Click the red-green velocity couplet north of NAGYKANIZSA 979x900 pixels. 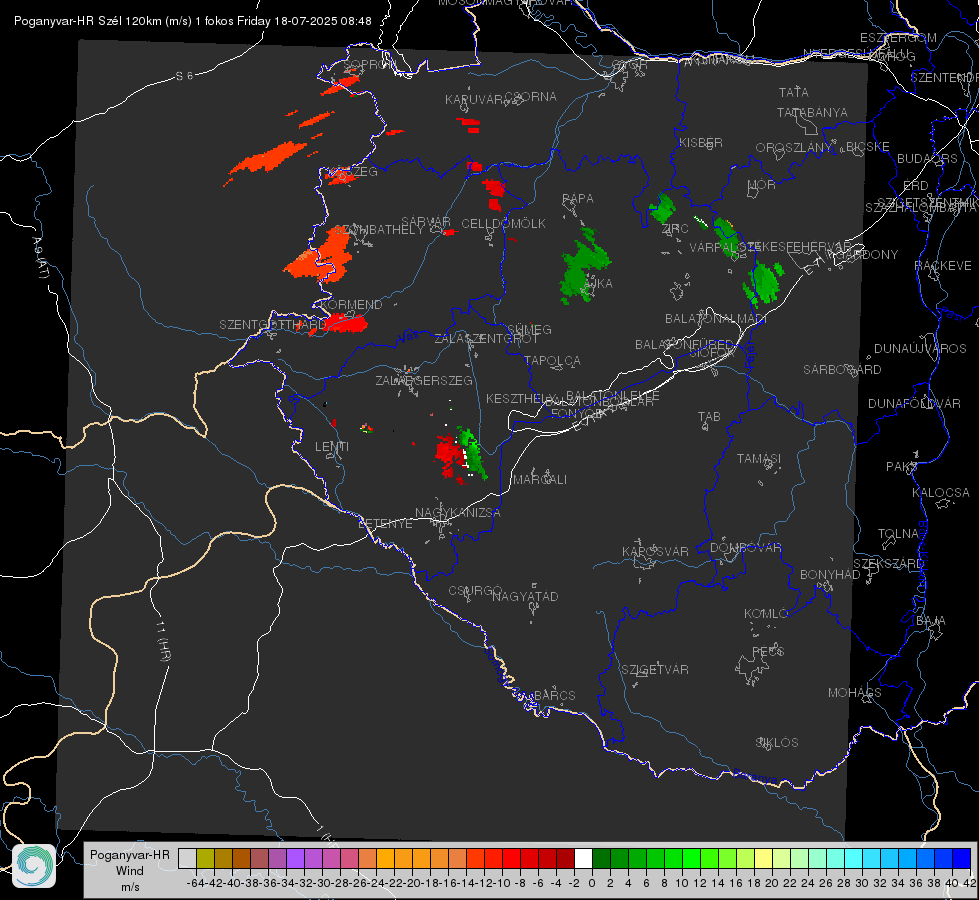[x=461, y=455]
